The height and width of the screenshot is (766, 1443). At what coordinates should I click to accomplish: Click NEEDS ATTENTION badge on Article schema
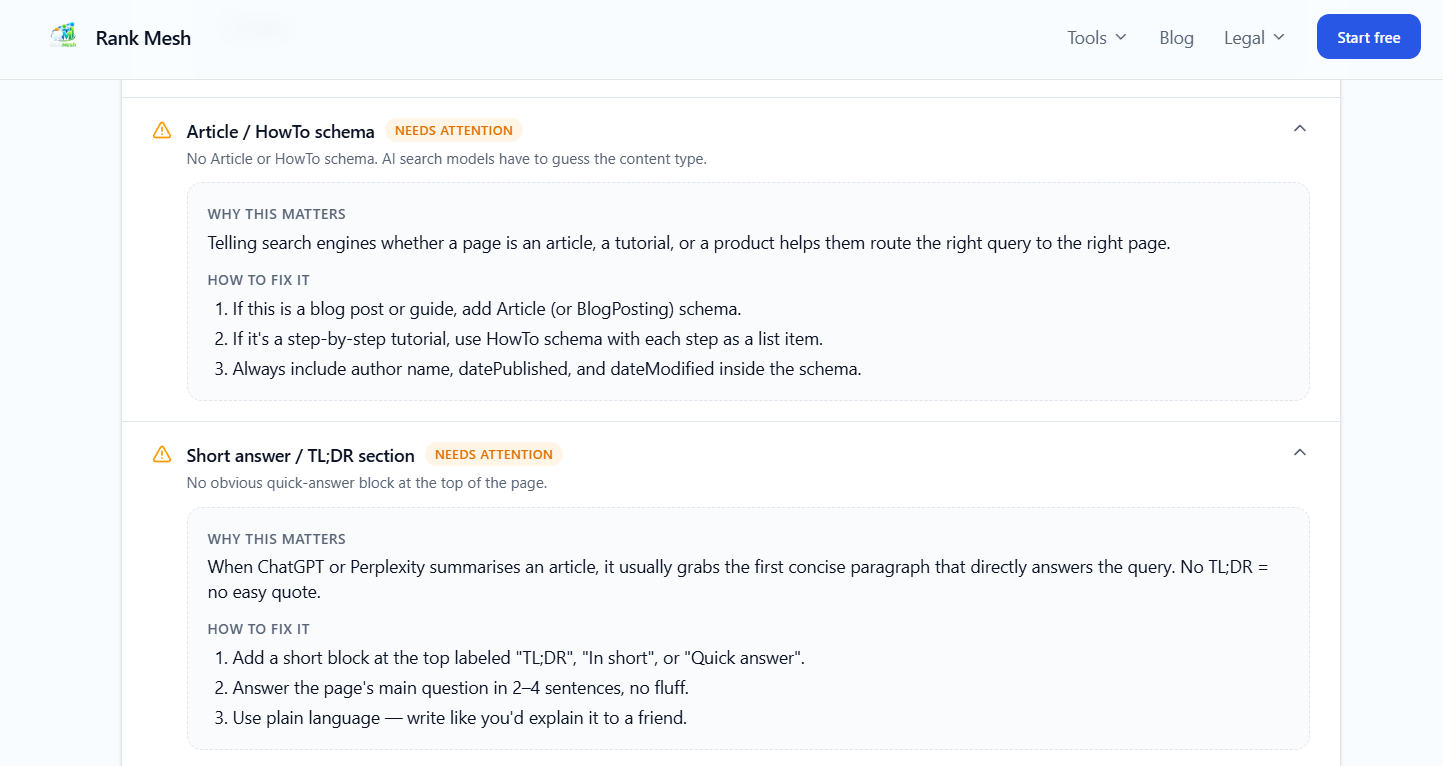click(454, 130)
